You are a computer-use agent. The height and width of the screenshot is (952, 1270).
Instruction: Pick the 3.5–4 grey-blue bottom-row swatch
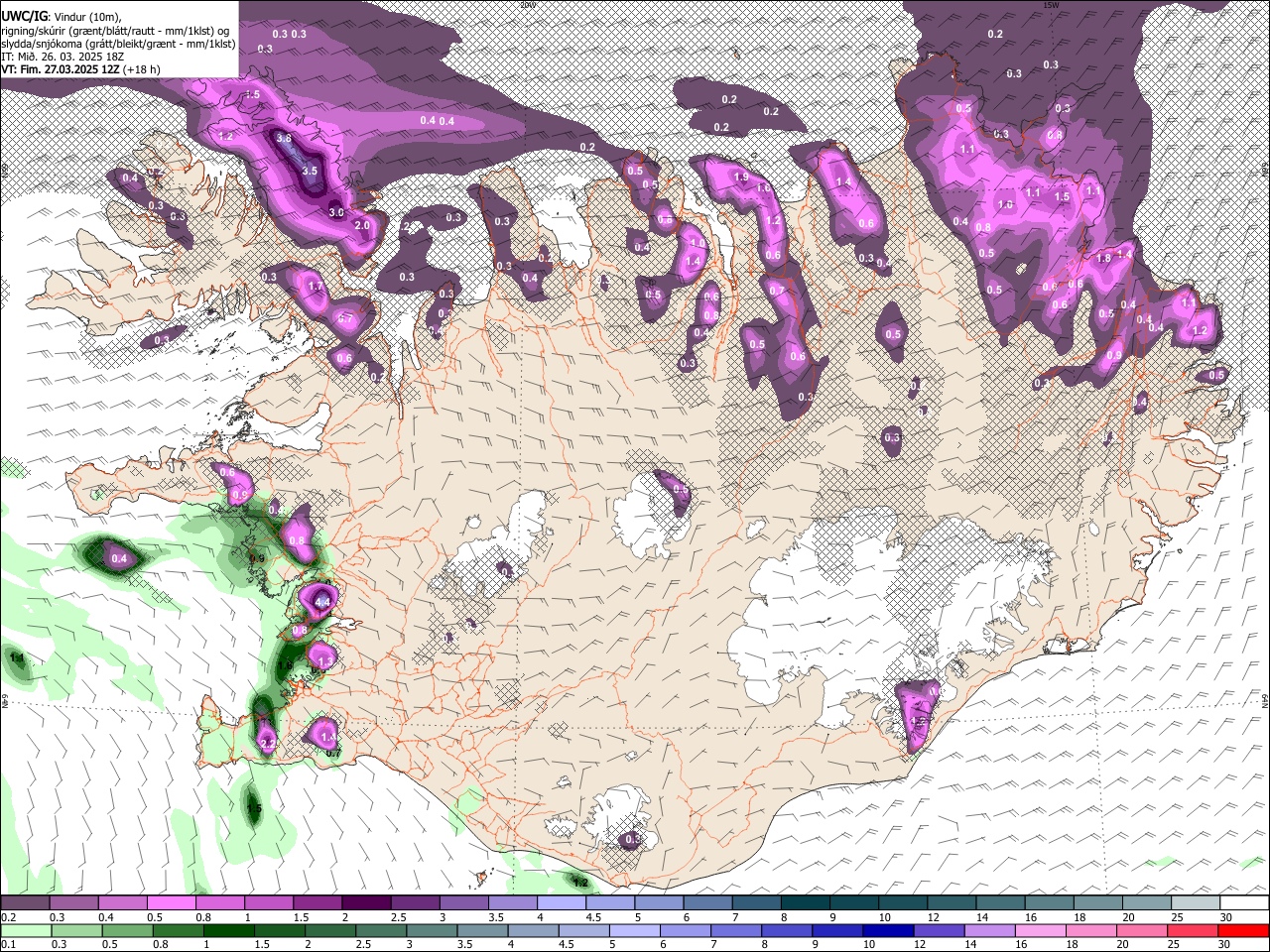483,930
